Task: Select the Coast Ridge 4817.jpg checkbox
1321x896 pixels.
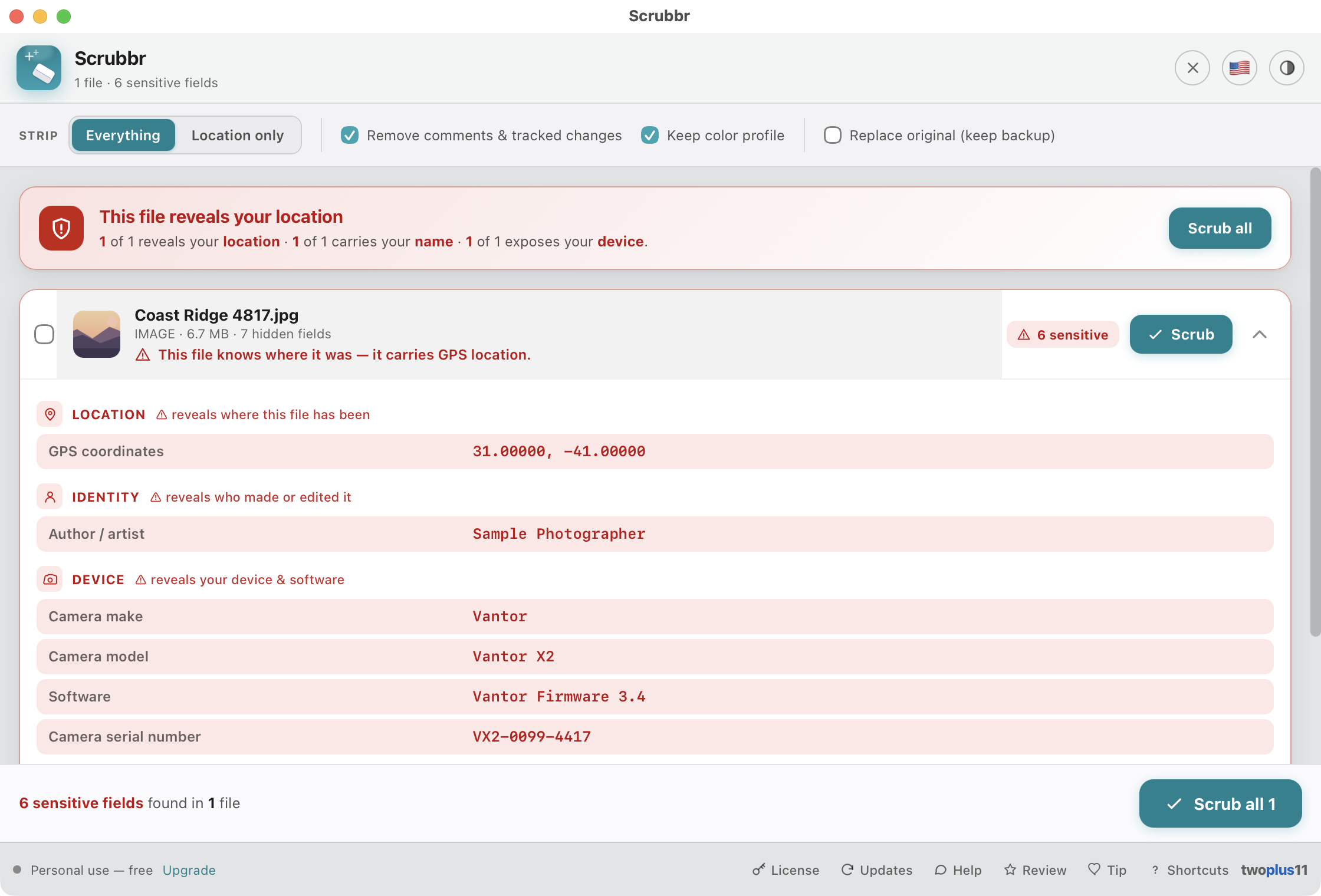Action: (44, 334)
